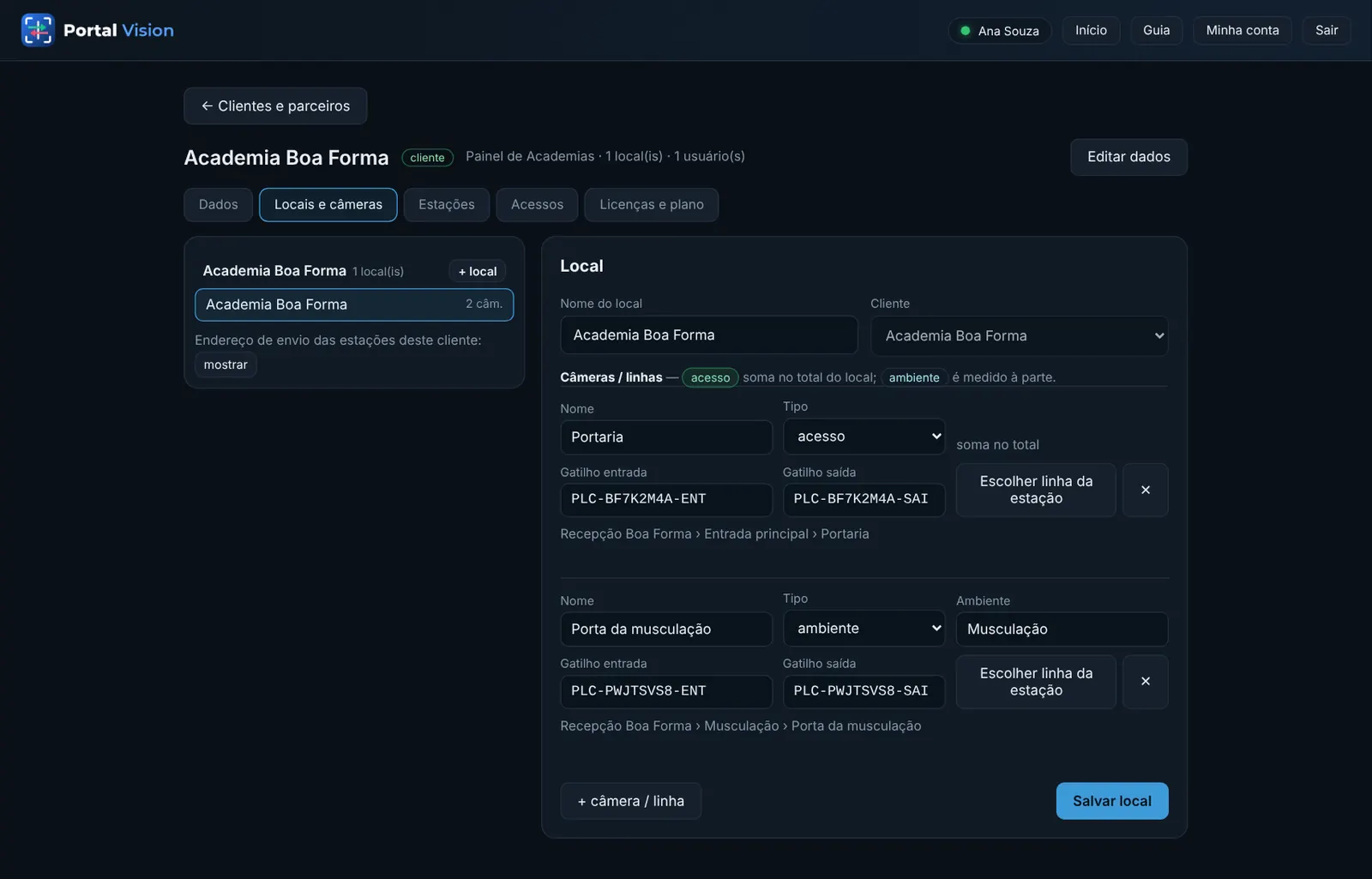Choose station line for Portaria
The image size is (1372, 879).
1036,490
